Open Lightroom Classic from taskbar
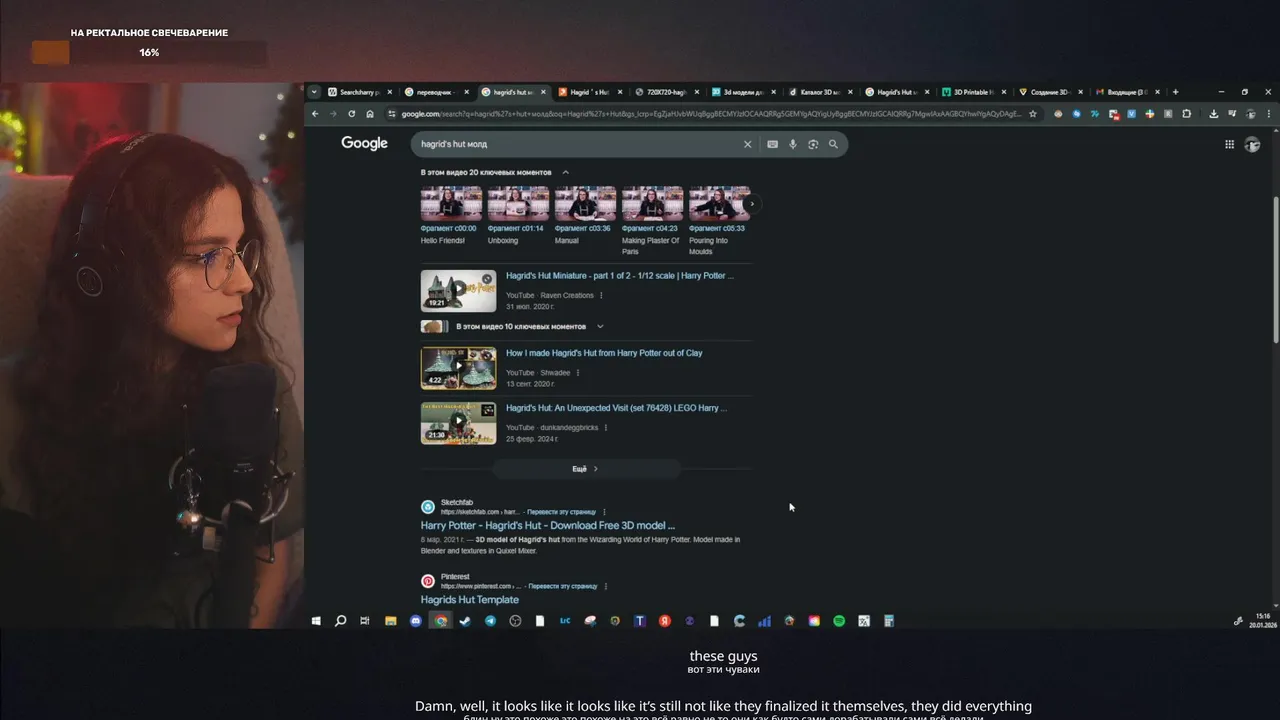1280x720 pixels. pyautogui.click(x=565, y=621)
